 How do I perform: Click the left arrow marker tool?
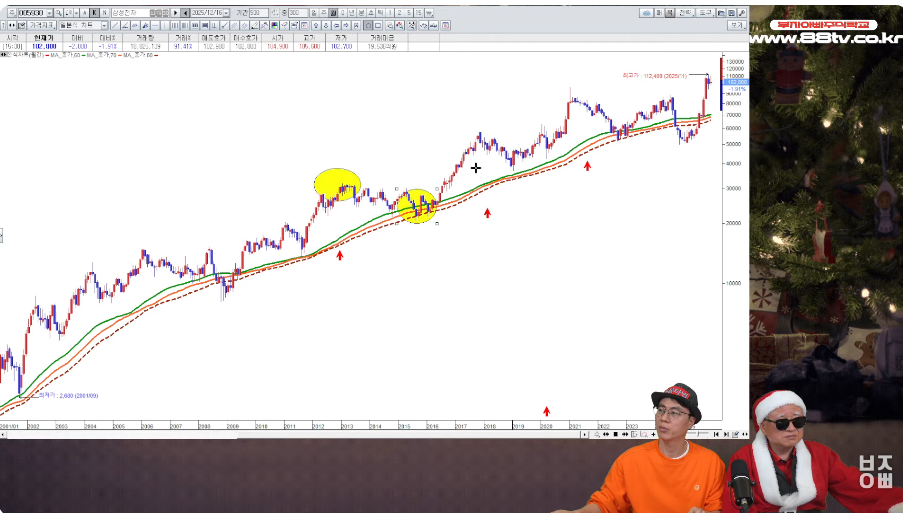336,25
